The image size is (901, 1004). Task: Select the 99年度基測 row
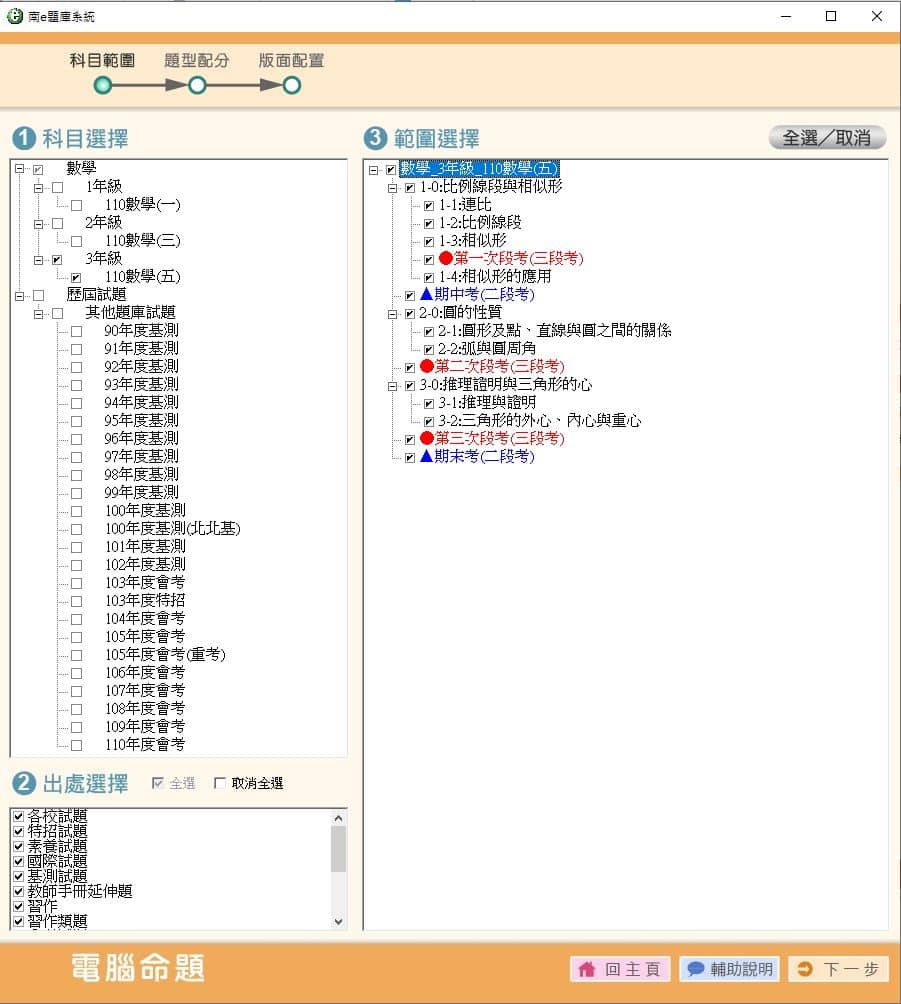[x=142, y=492]
